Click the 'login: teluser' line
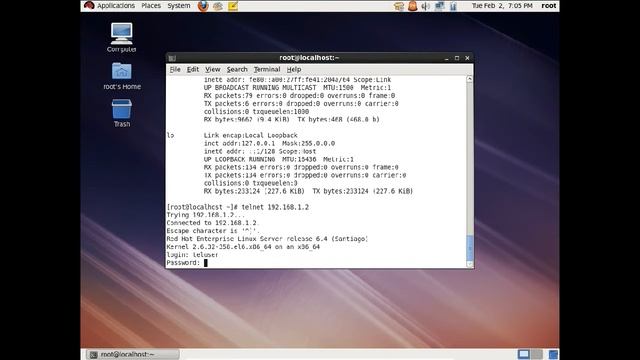The height and width of the screenshot is (360, 640). pyautogui.click(x=192, y=255)
